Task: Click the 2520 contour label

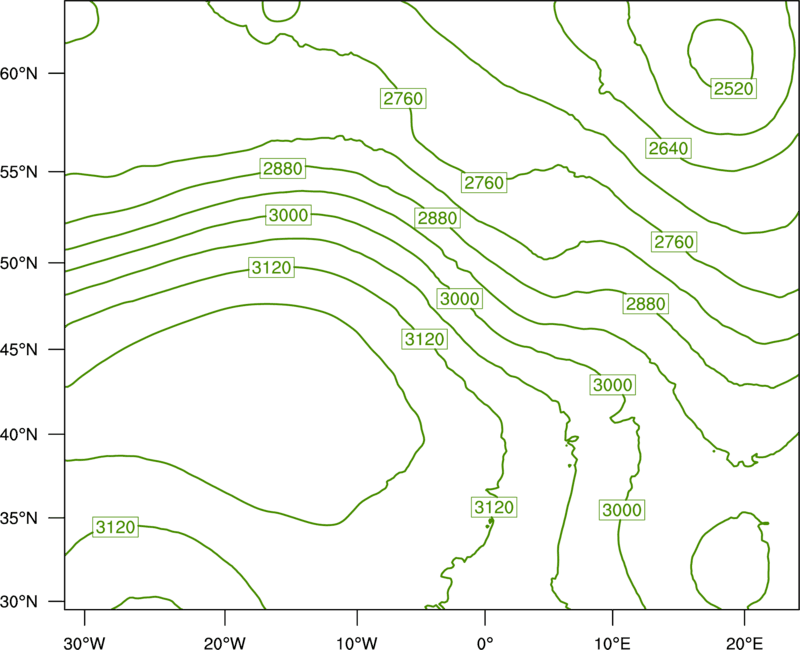Action: point(734,89)
